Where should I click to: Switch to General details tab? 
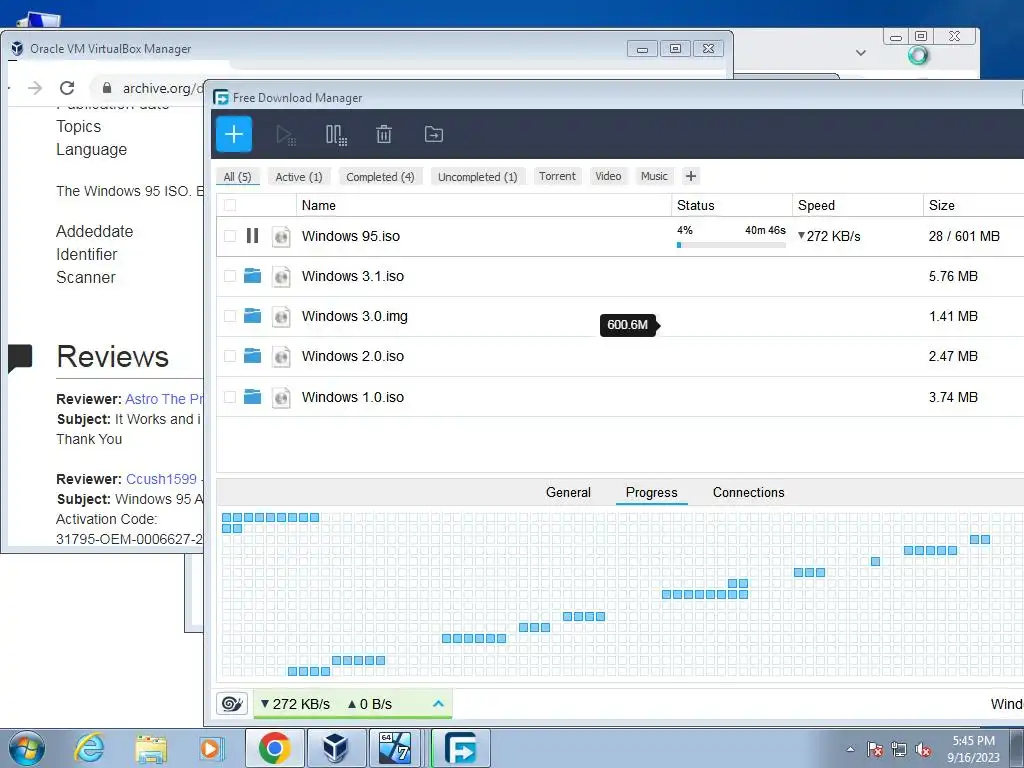pos(568,492)
